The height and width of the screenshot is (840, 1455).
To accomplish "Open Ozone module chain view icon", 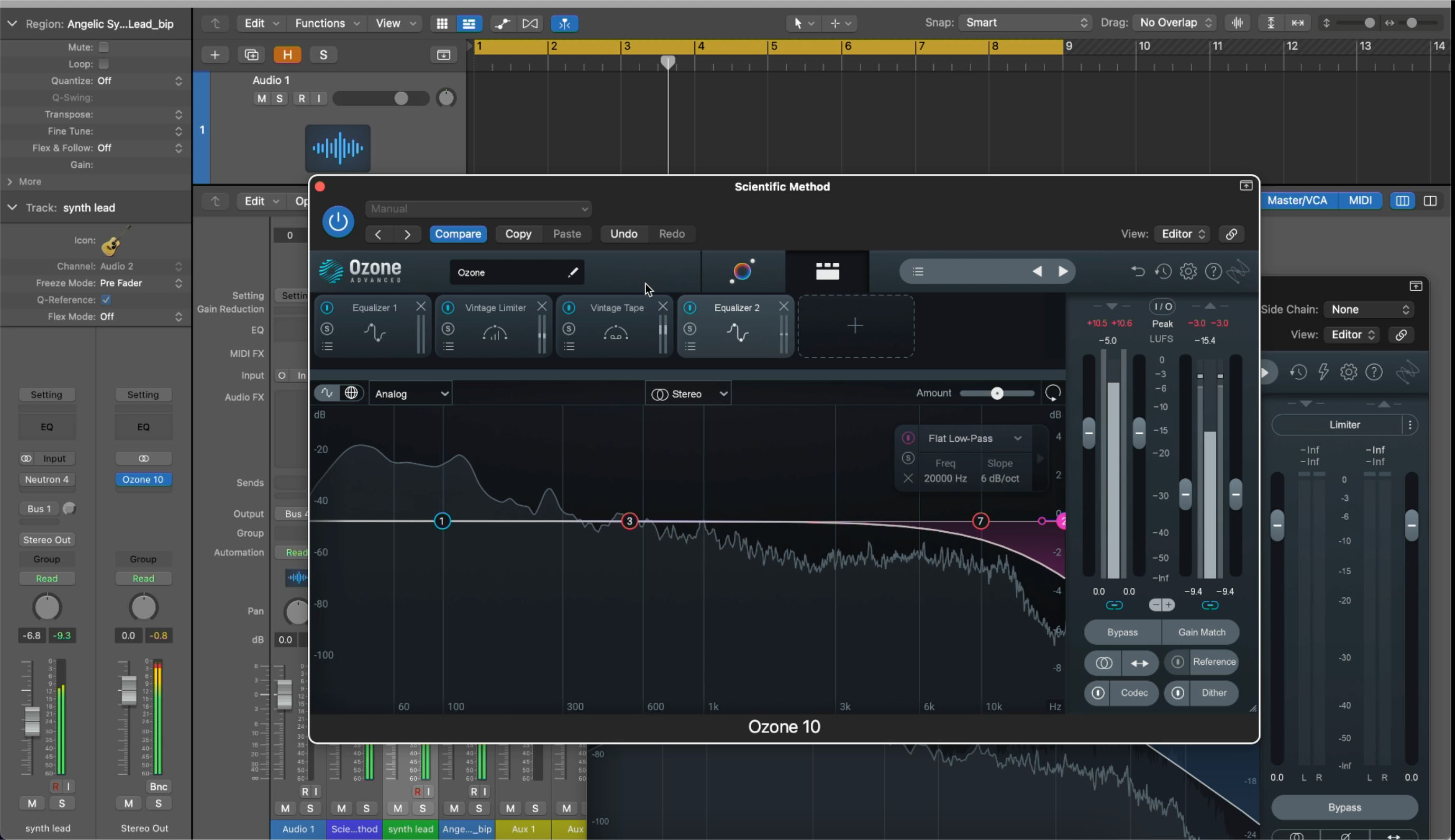I will [x=827, y=271].
